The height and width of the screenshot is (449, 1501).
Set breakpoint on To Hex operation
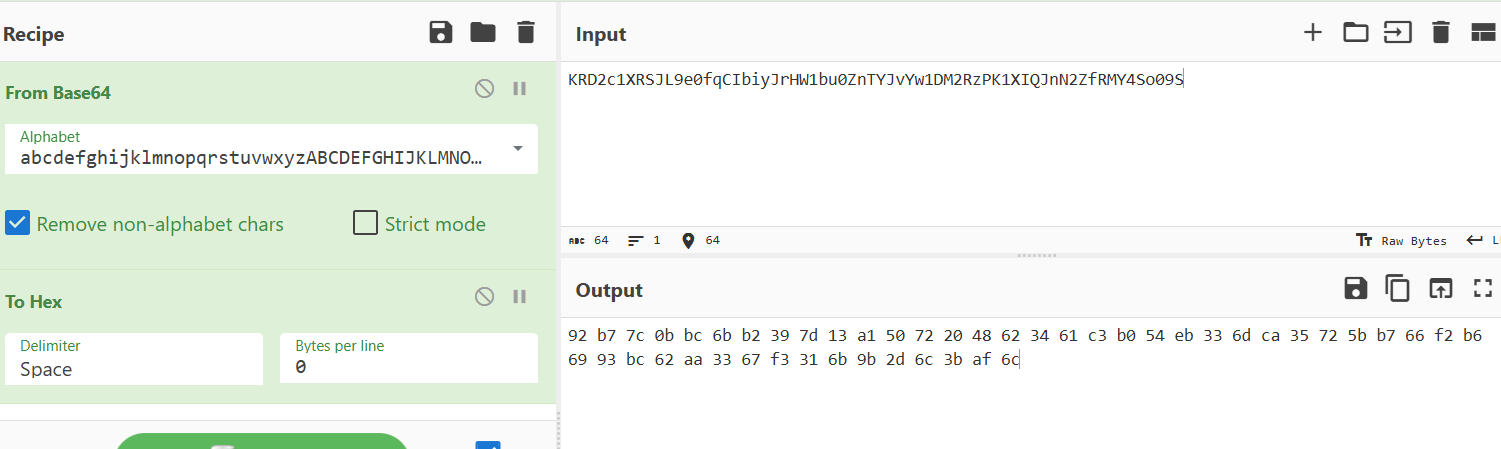[x=519, y=296]
